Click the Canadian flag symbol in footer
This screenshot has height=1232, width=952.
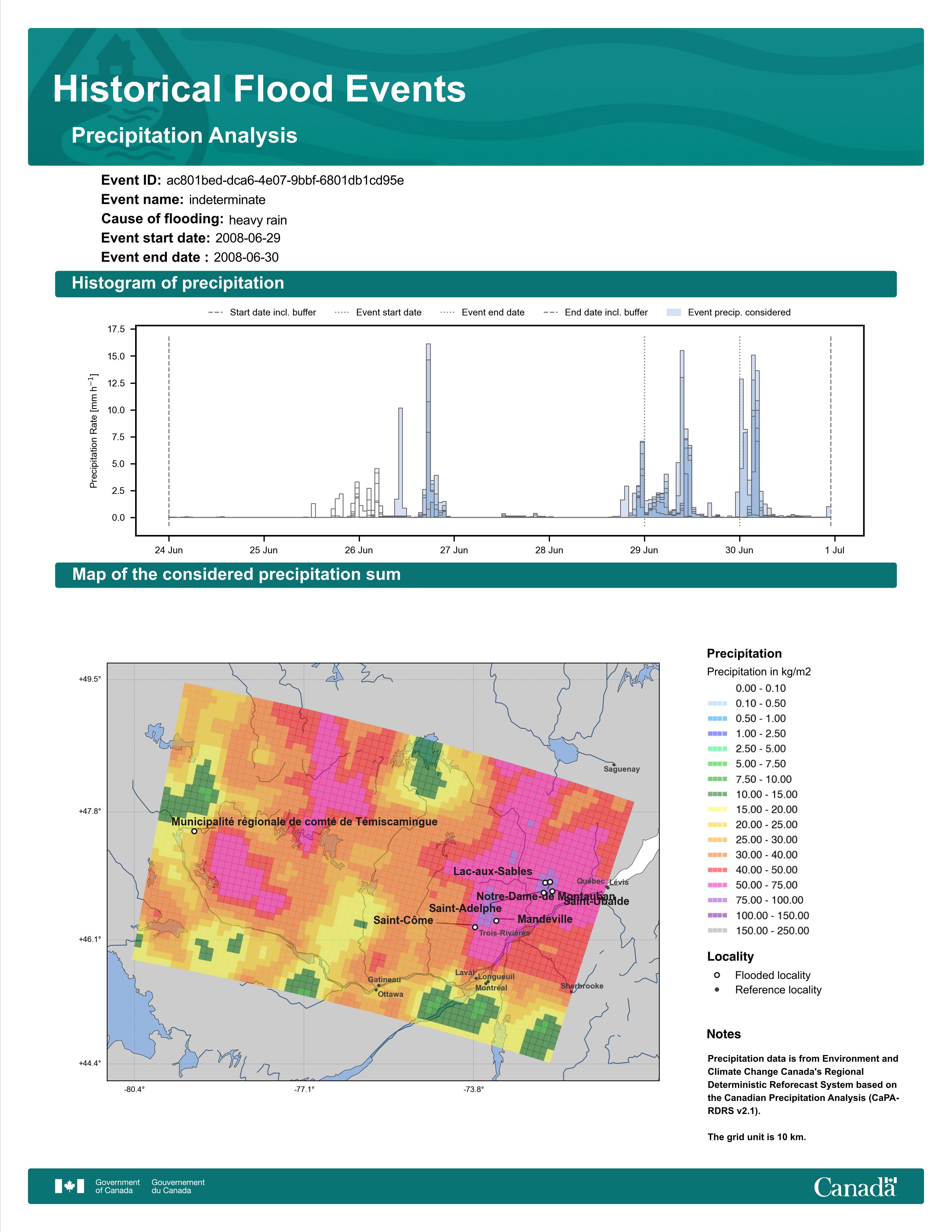69,1186
